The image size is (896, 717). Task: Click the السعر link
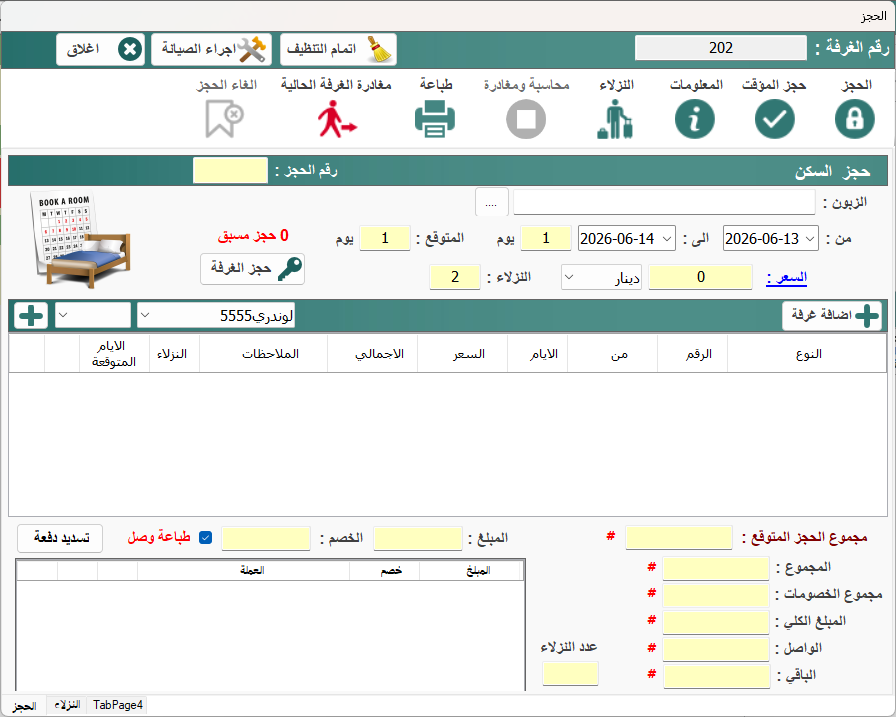point(786,278)
